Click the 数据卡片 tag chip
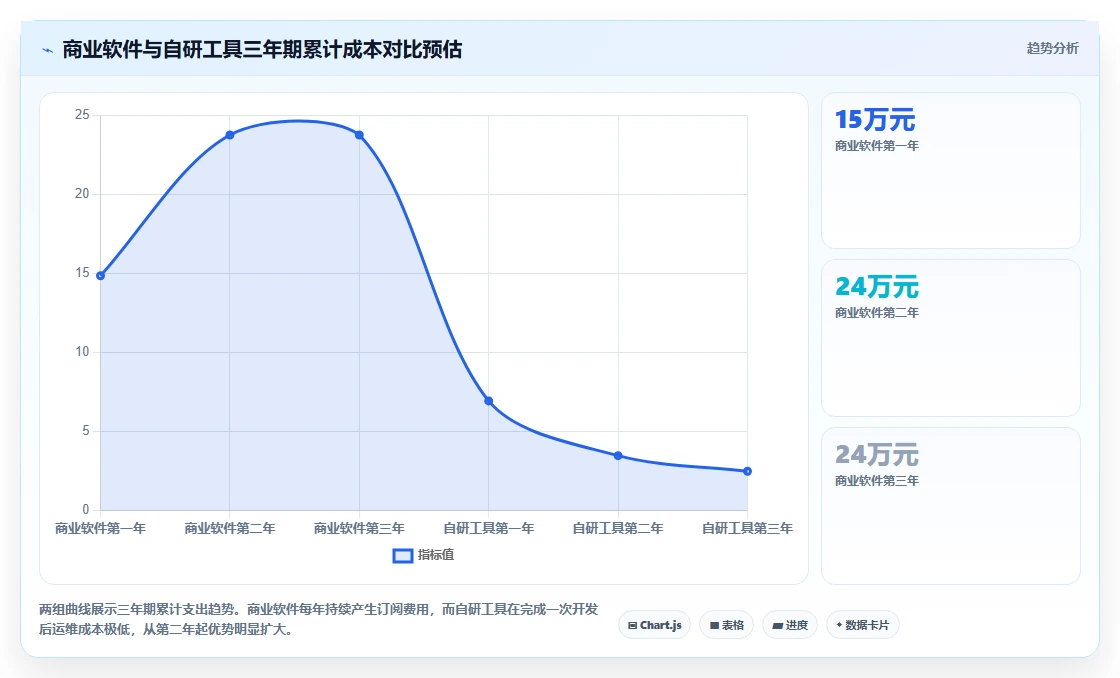This screenshot has height=678, width=1120. click(x=863, y=625)
